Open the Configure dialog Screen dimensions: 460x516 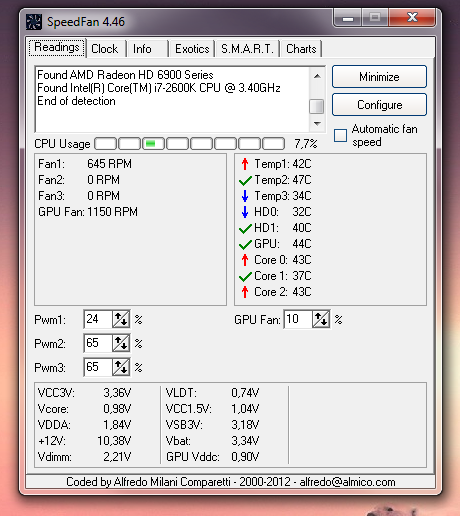(x=379, y=105)
